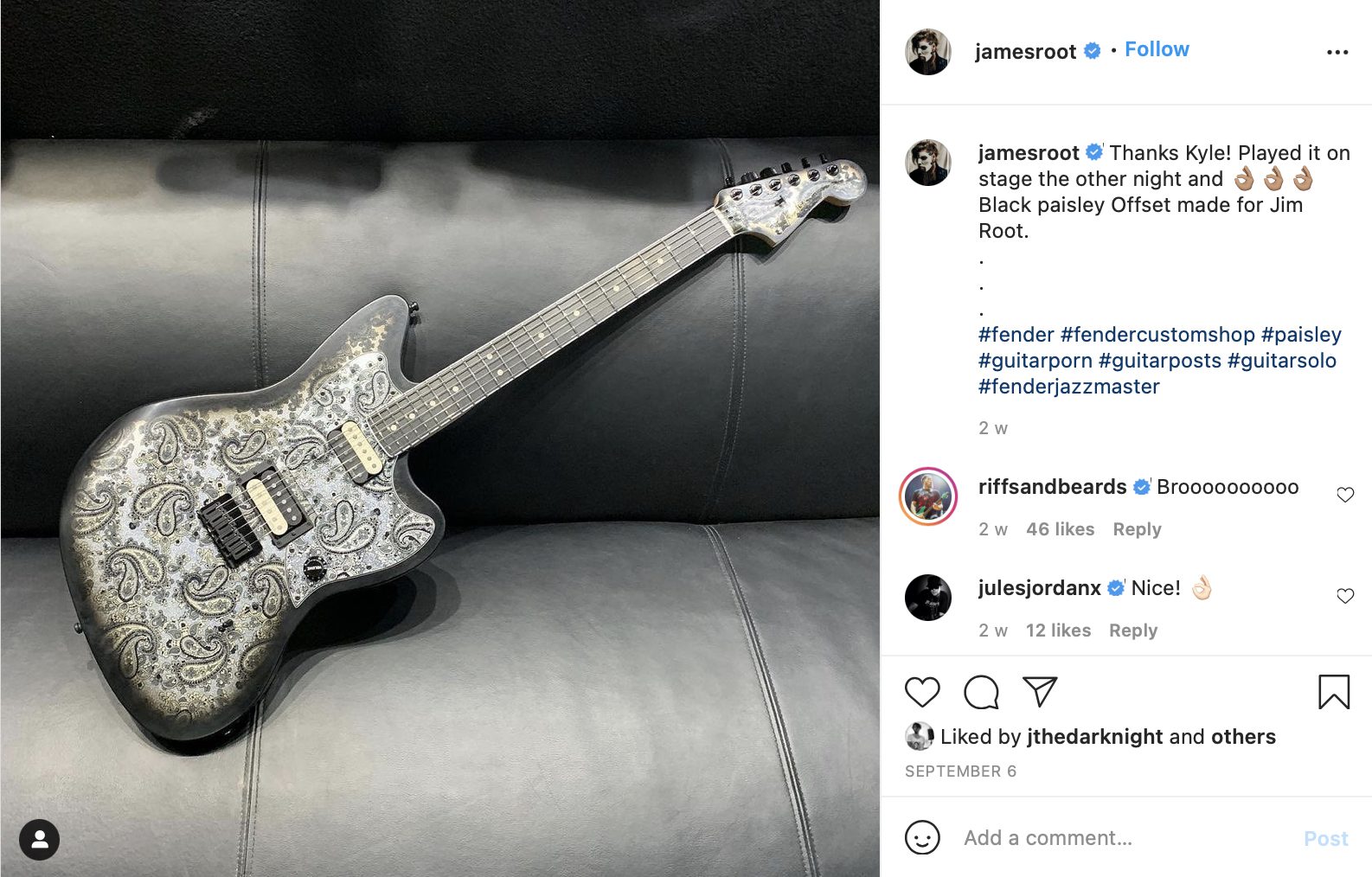Reply to julesjordanx comment
1372x877 pixels.
[x=1133, y=631]
